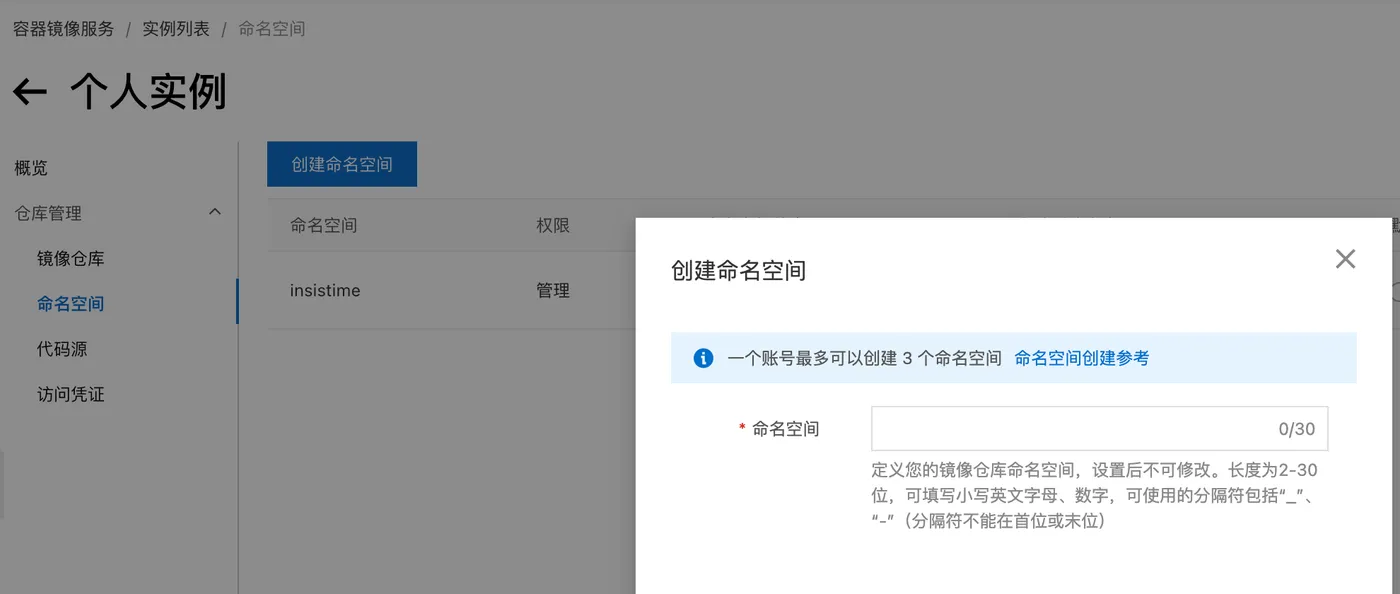
Task: Select the 命名空间 sidebar item
Action: [71, 304]
